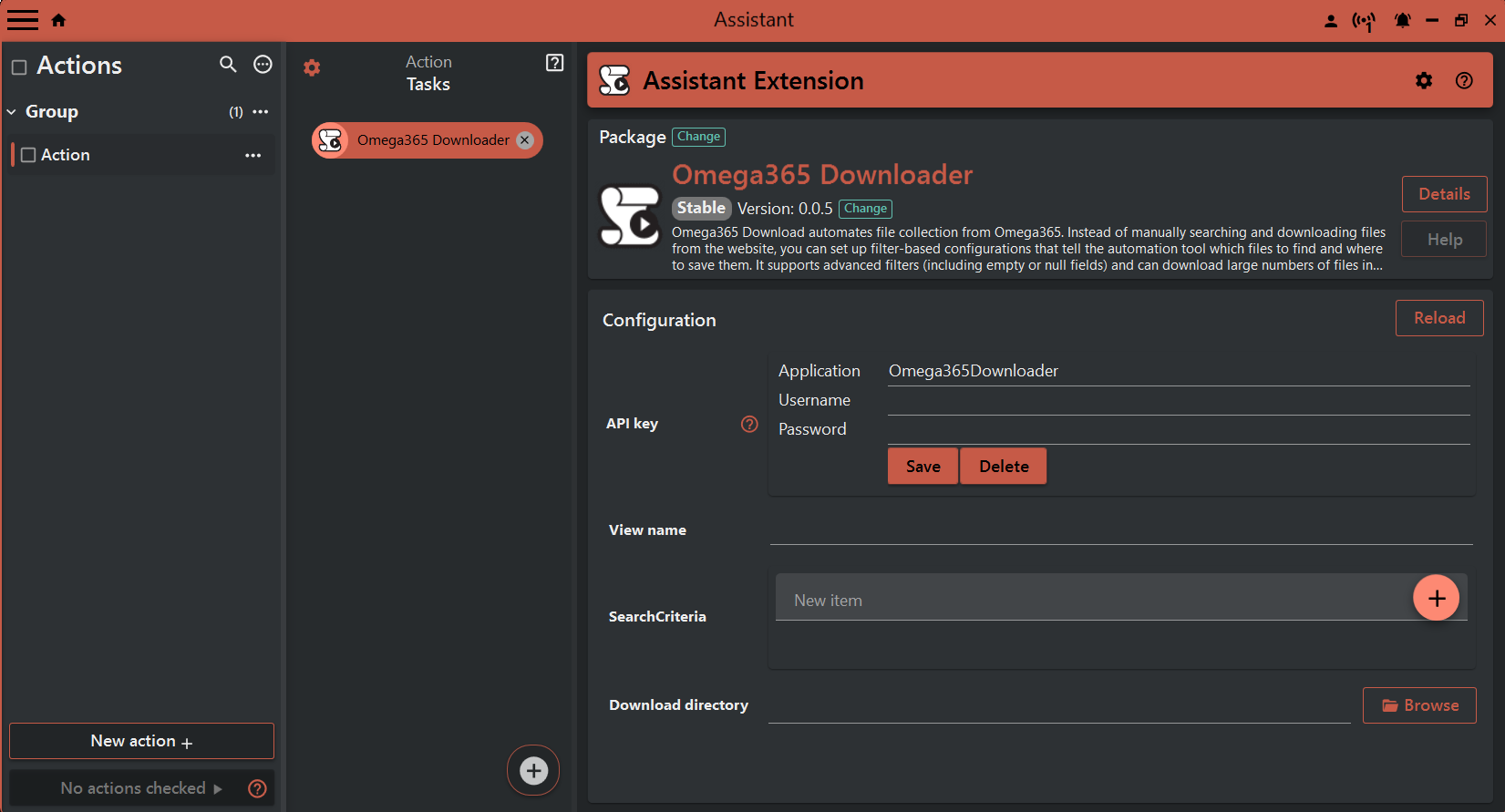Click the Reload configuration button
This screenshot has width=1505, height=812.
[1438, 318]
